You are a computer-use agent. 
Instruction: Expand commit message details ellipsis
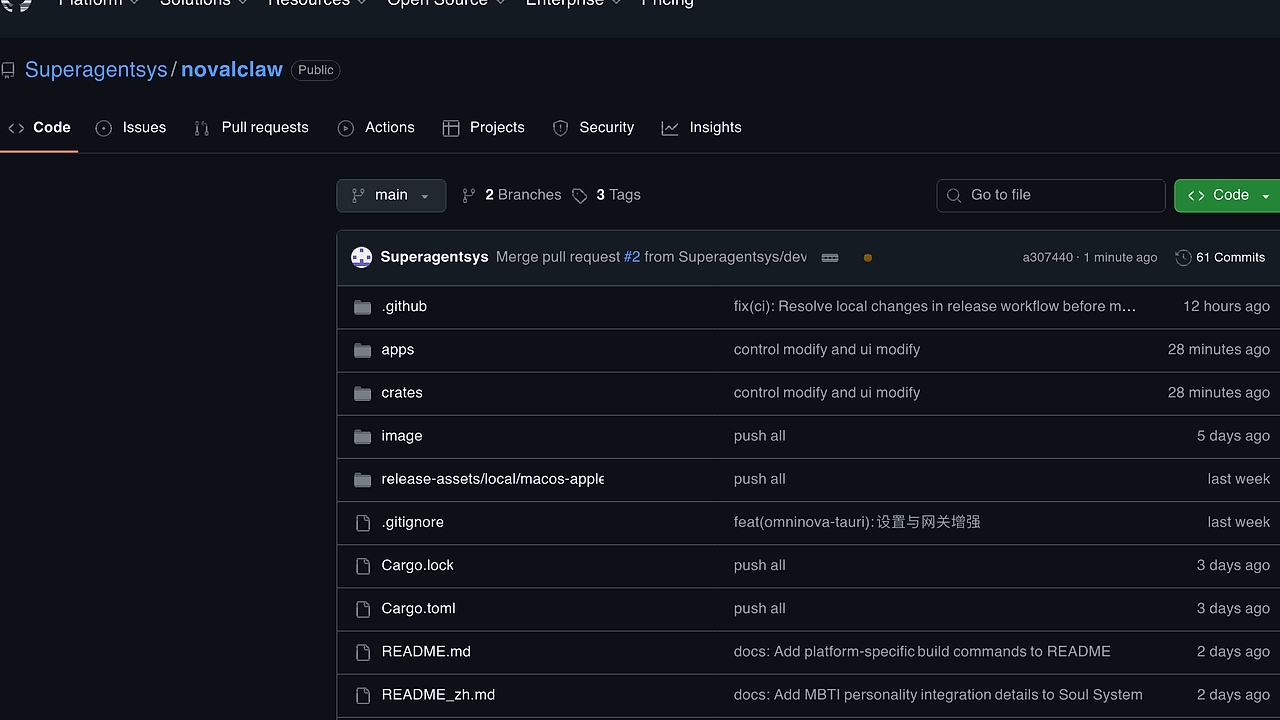[x=830, y=258]
